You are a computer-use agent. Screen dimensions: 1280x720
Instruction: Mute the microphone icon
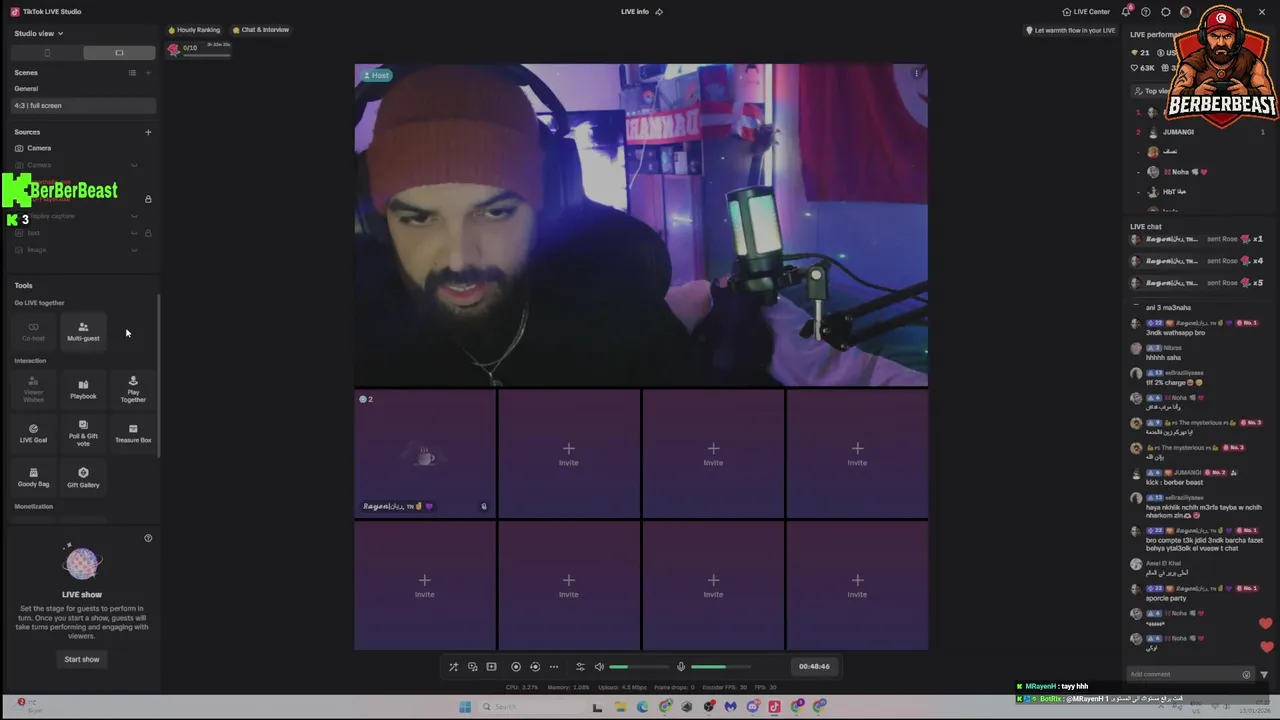[681, 667]
